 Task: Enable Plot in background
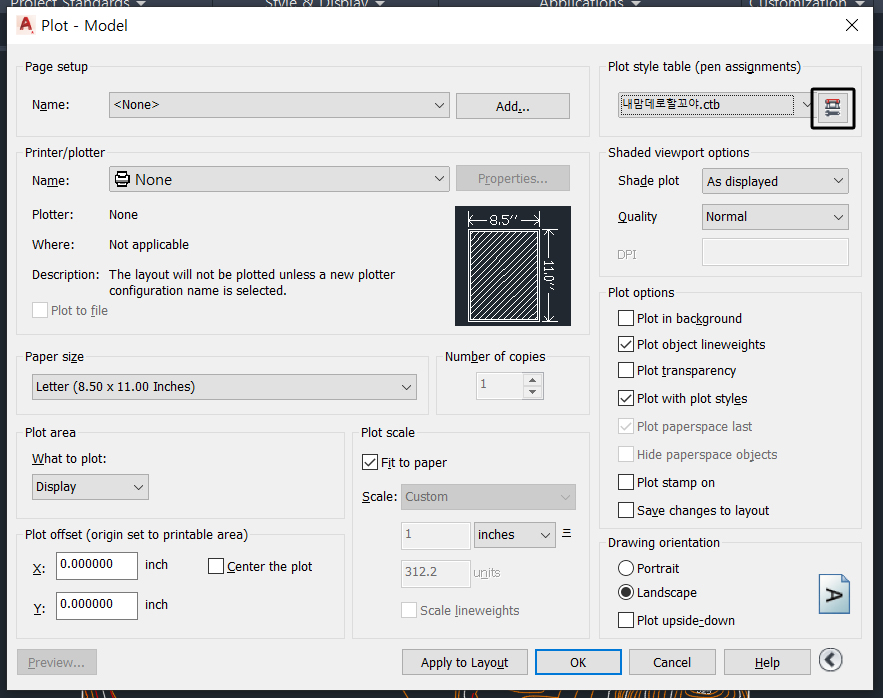point(626,318)
